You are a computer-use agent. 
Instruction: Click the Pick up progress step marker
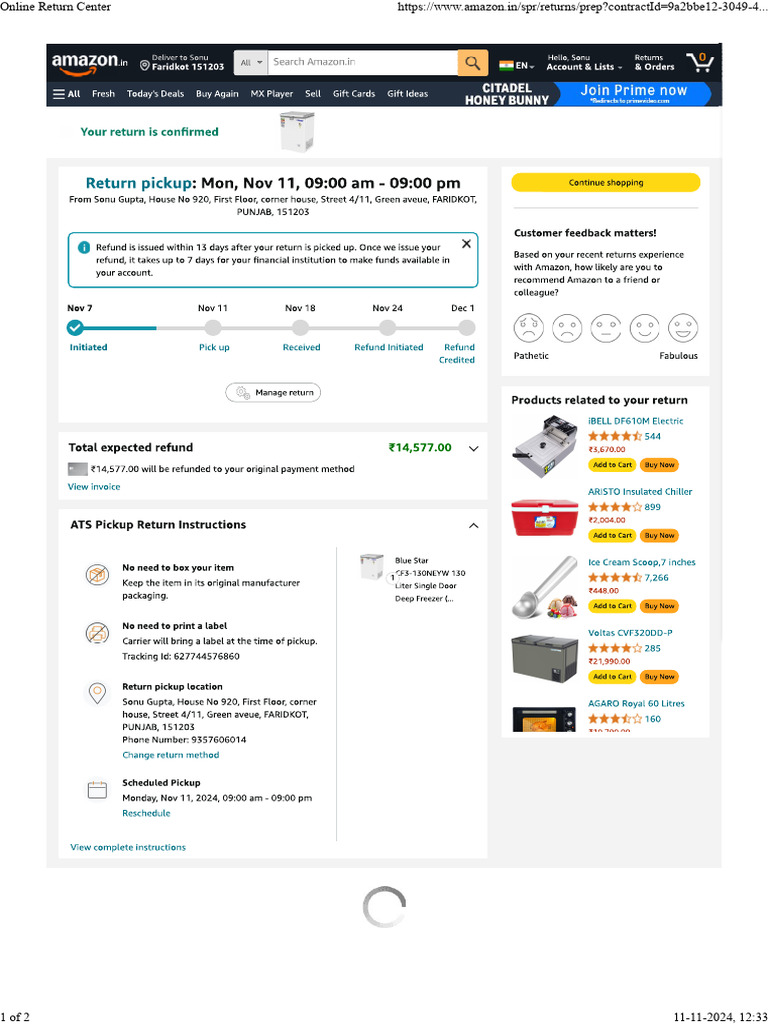point(213,328)
